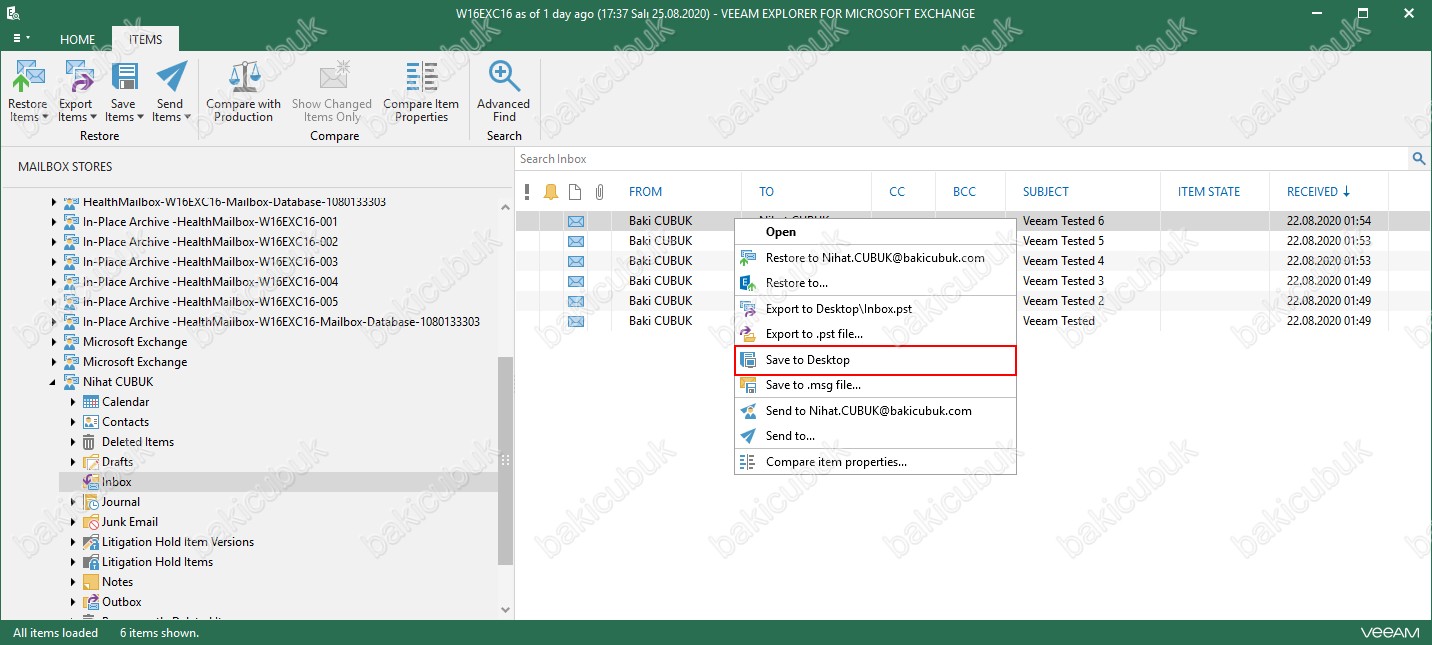Screen dimensions: 1432x645
Task: Select In-Place Archive -HealthMailbox-W16EXC16-005
Action: click(210, 302)
